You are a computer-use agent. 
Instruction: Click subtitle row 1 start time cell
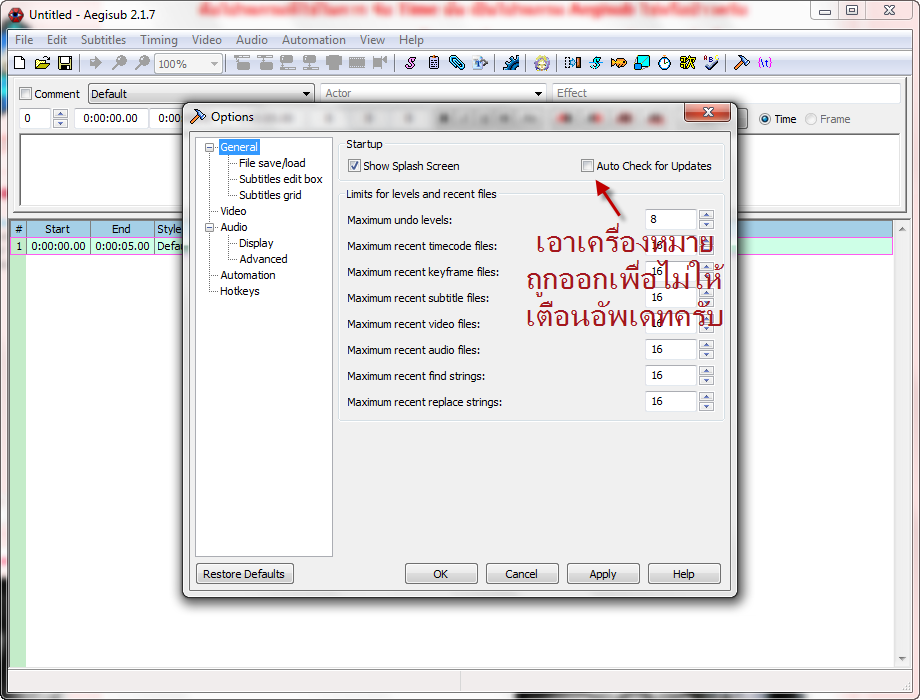click(x=58, y=246)
